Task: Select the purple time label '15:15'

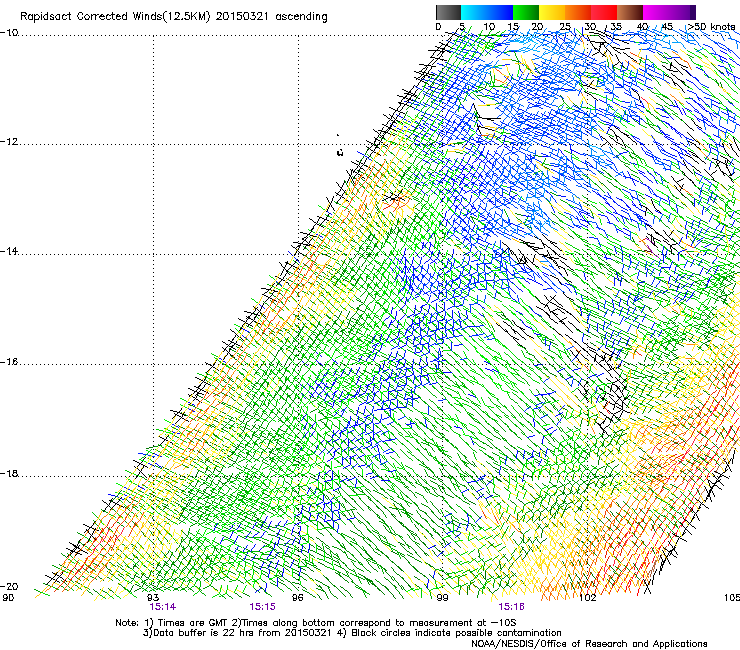Action: (x=262, y=607)
